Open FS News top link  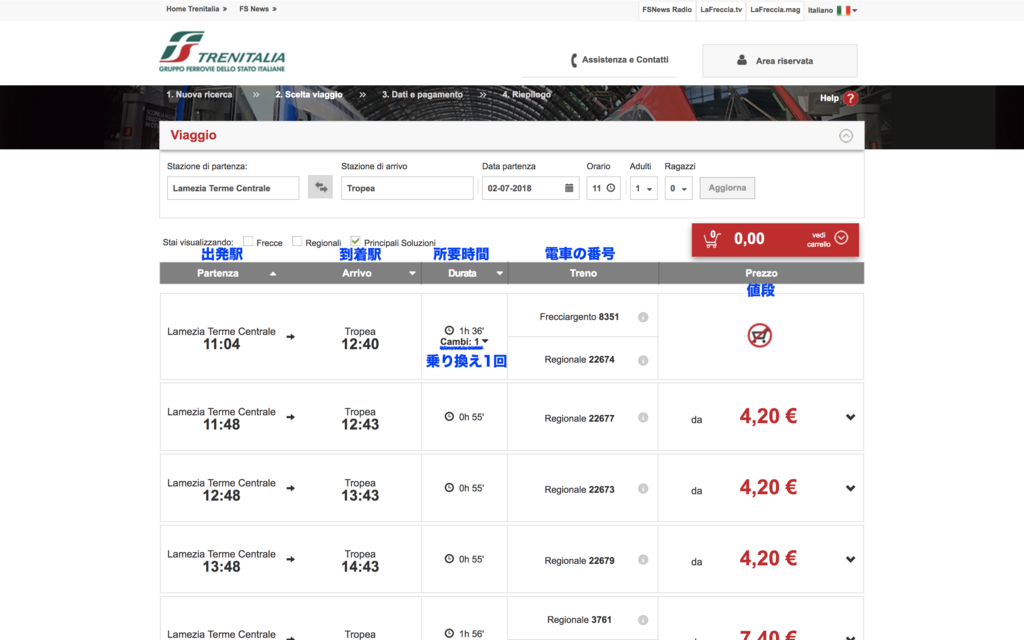(257, 9)
